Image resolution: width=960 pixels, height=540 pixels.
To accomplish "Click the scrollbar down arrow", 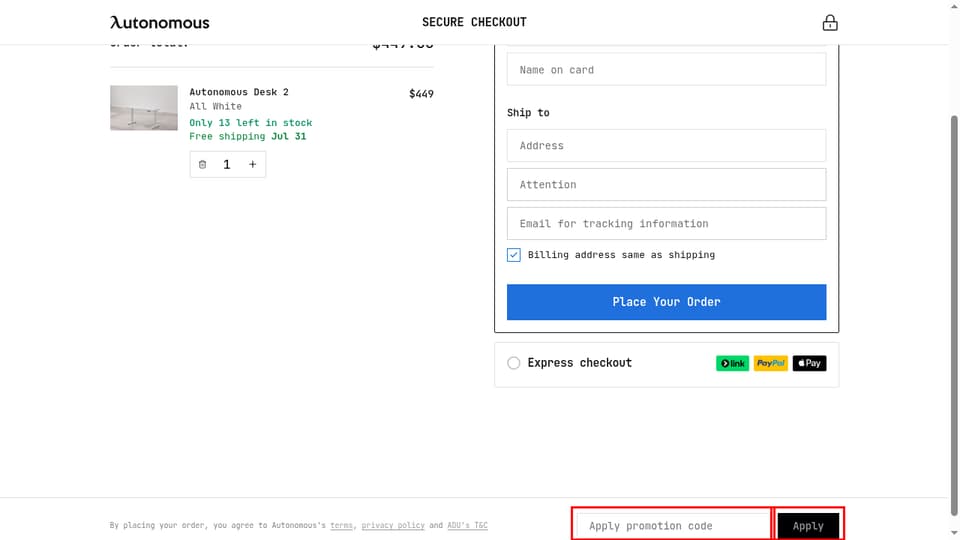I will tap(954, 534).
